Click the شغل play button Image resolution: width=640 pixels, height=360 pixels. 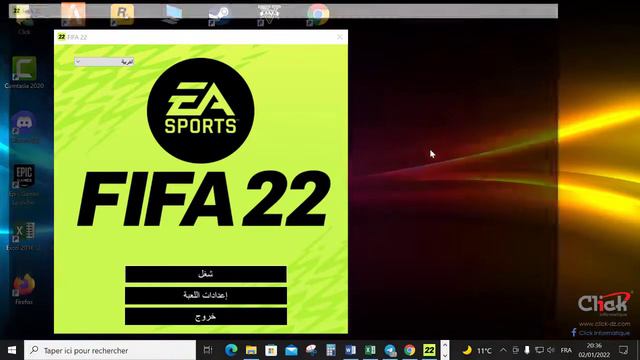(206, 274)
